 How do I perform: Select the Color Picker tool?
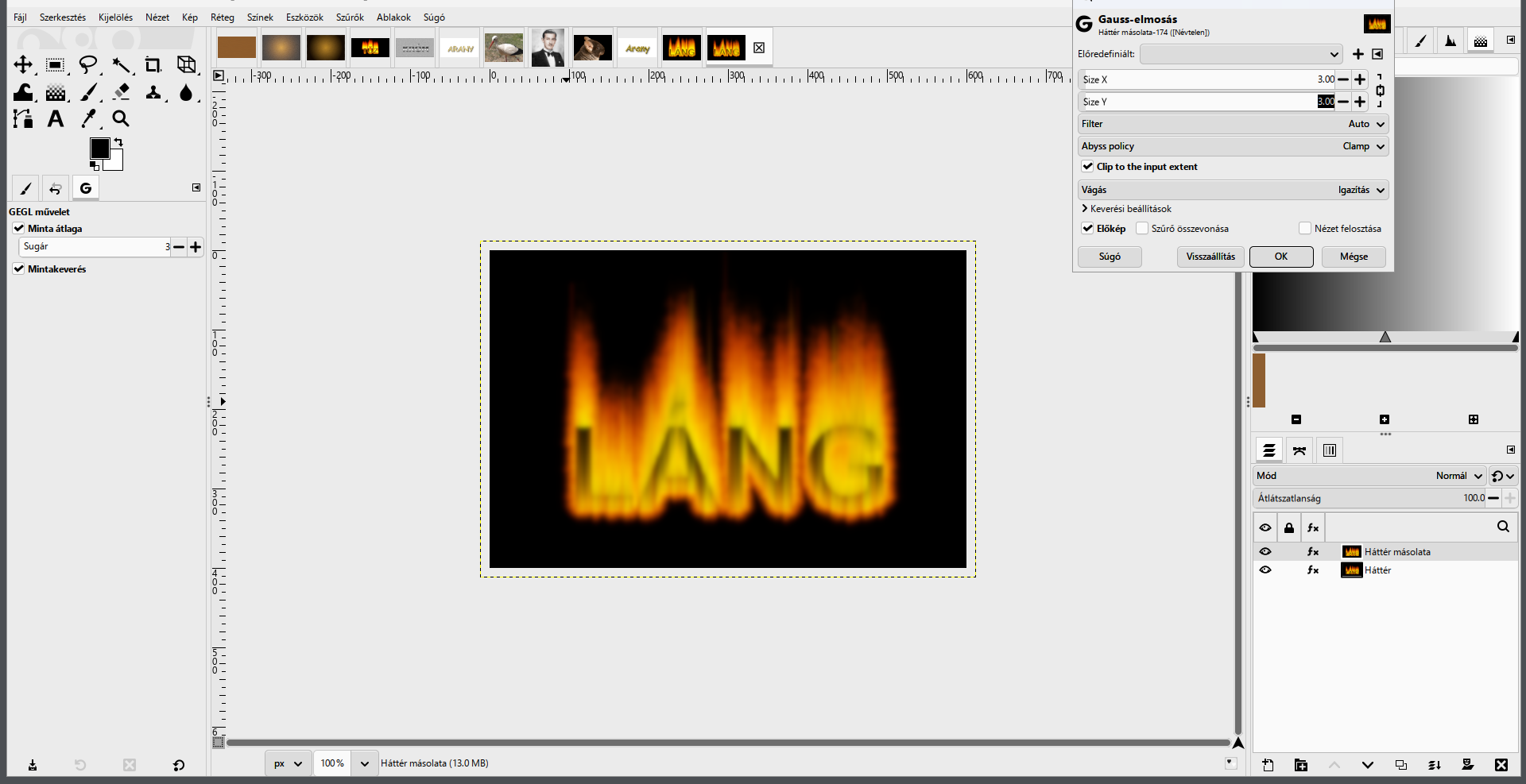click(x=88, y=118)
